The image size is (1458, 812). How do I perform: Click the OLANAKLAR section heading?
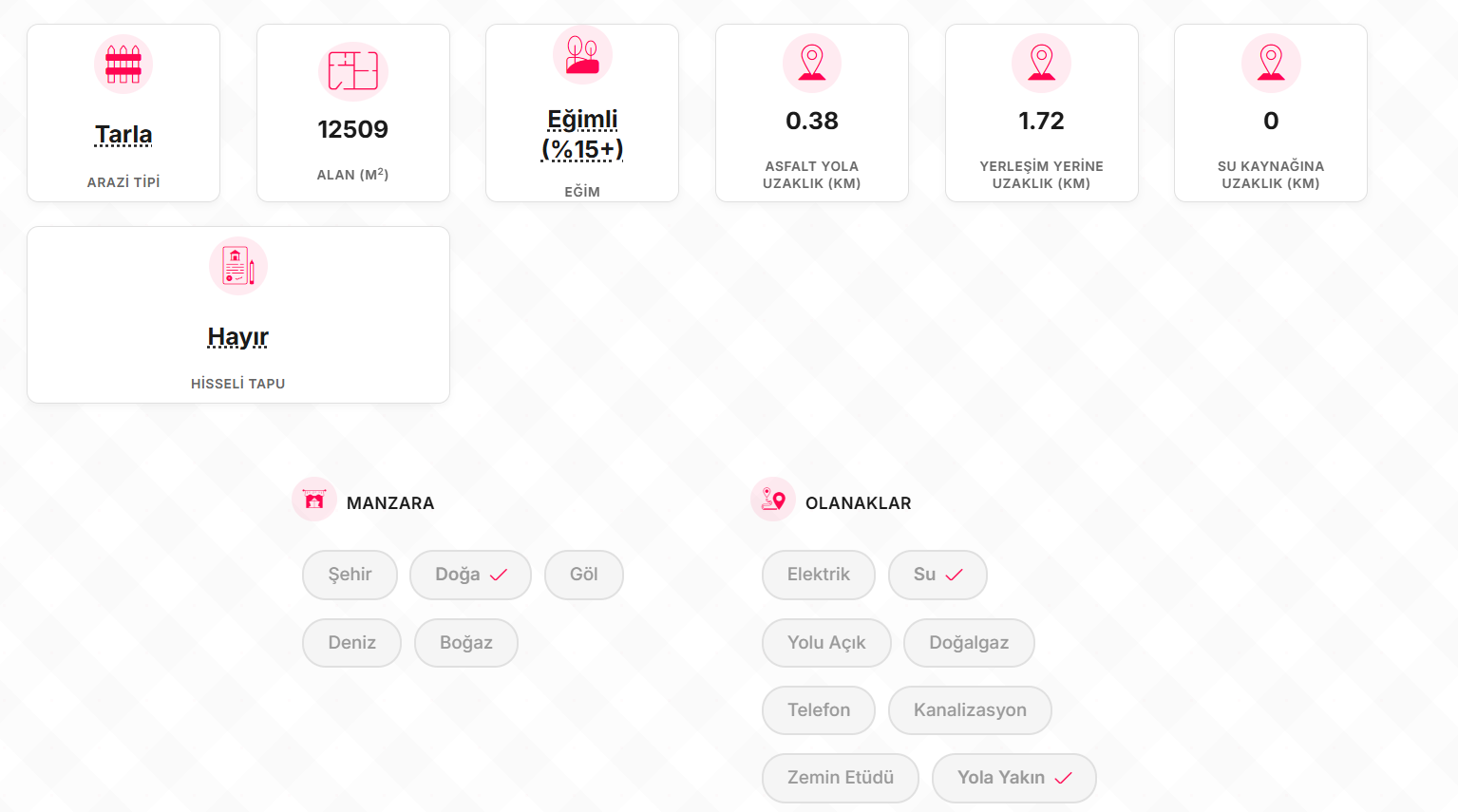[859, 503]
